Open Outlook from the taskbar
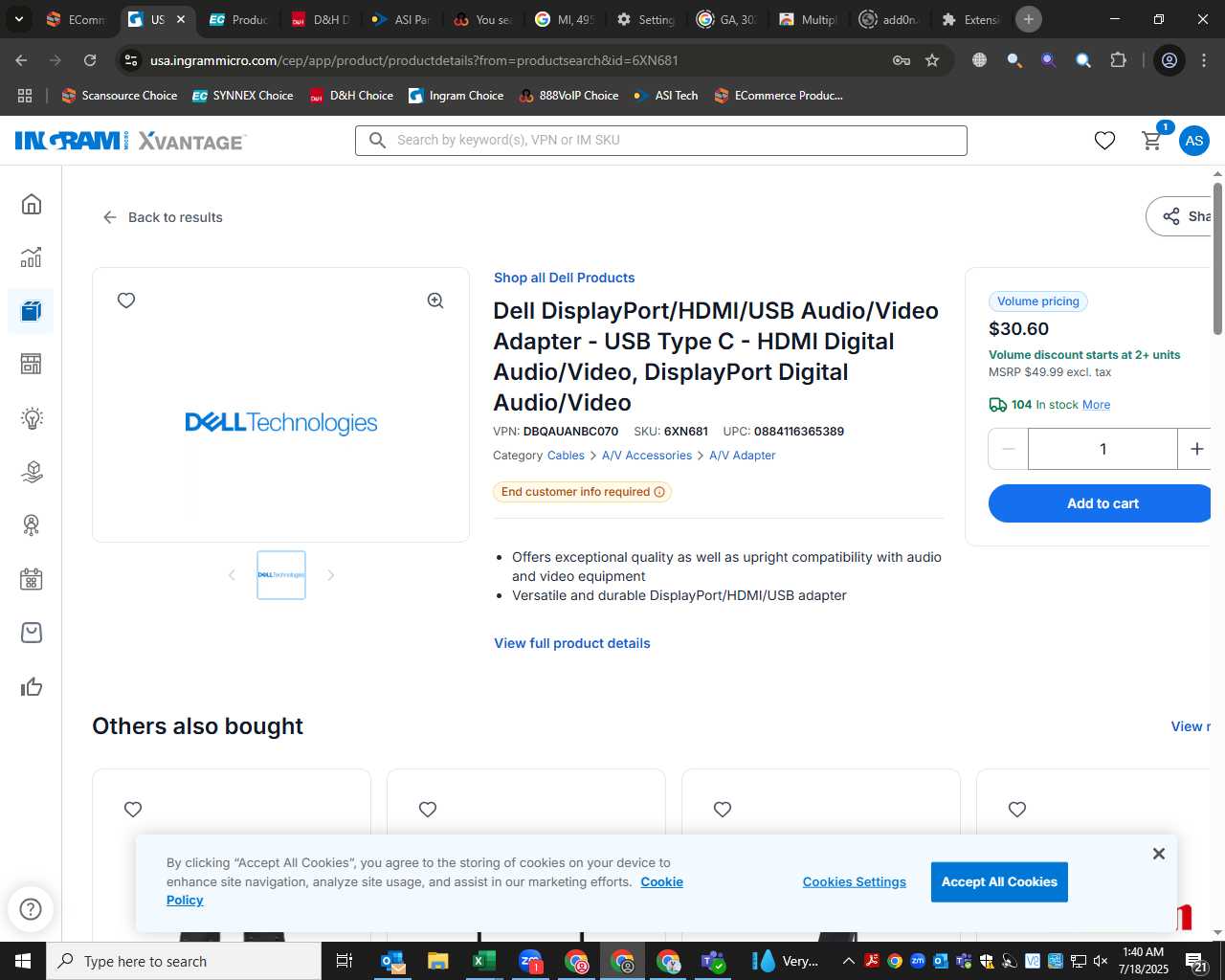The width and height of the screenshot is (1225, 980). point(392,961)
